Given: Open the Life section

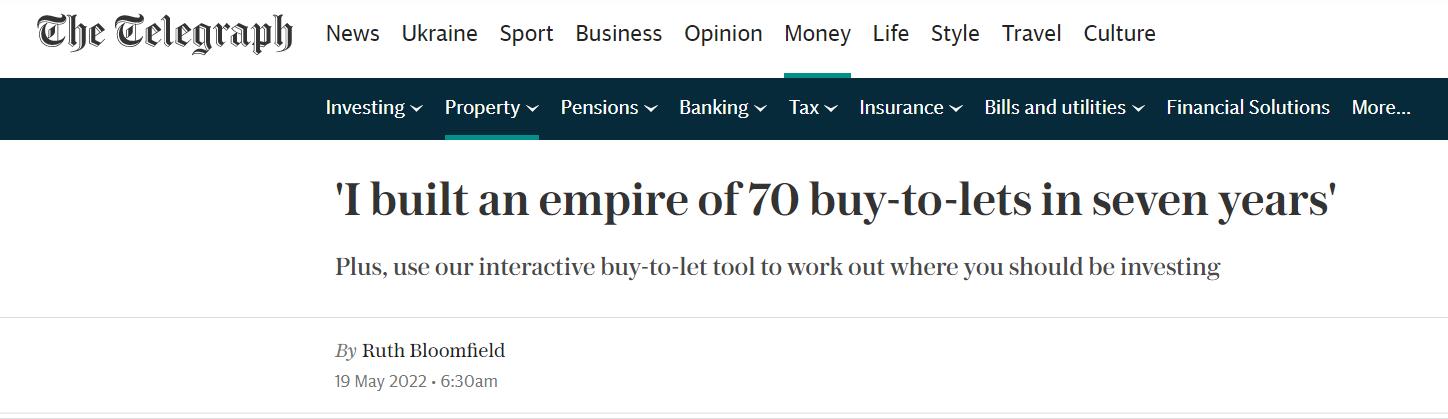Looking at the screenshot, I should pos(890,34).
